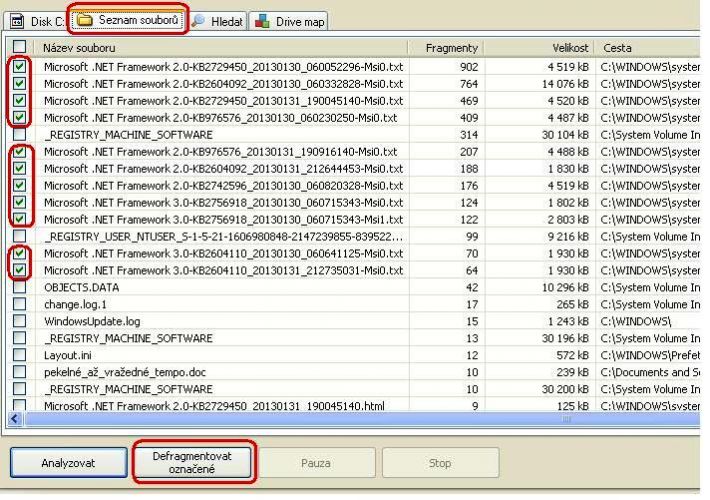
Task: Click the 14 076 kB size cell
Action: coord(565,84)
